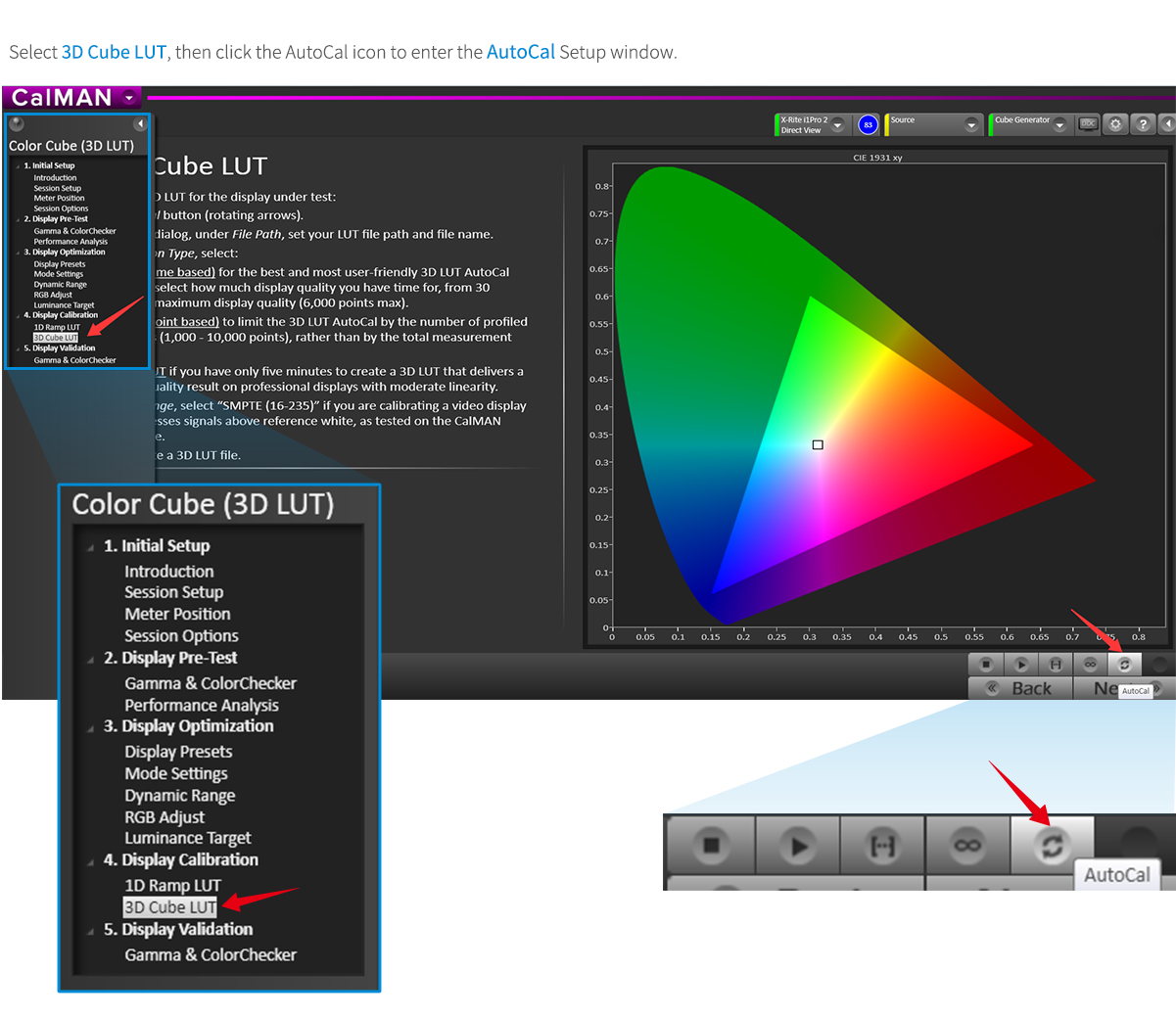1176x1017 pixels.
Task: Open the X-Rite i1Pro 2 meter dropdown
Action: click(837, 125)
